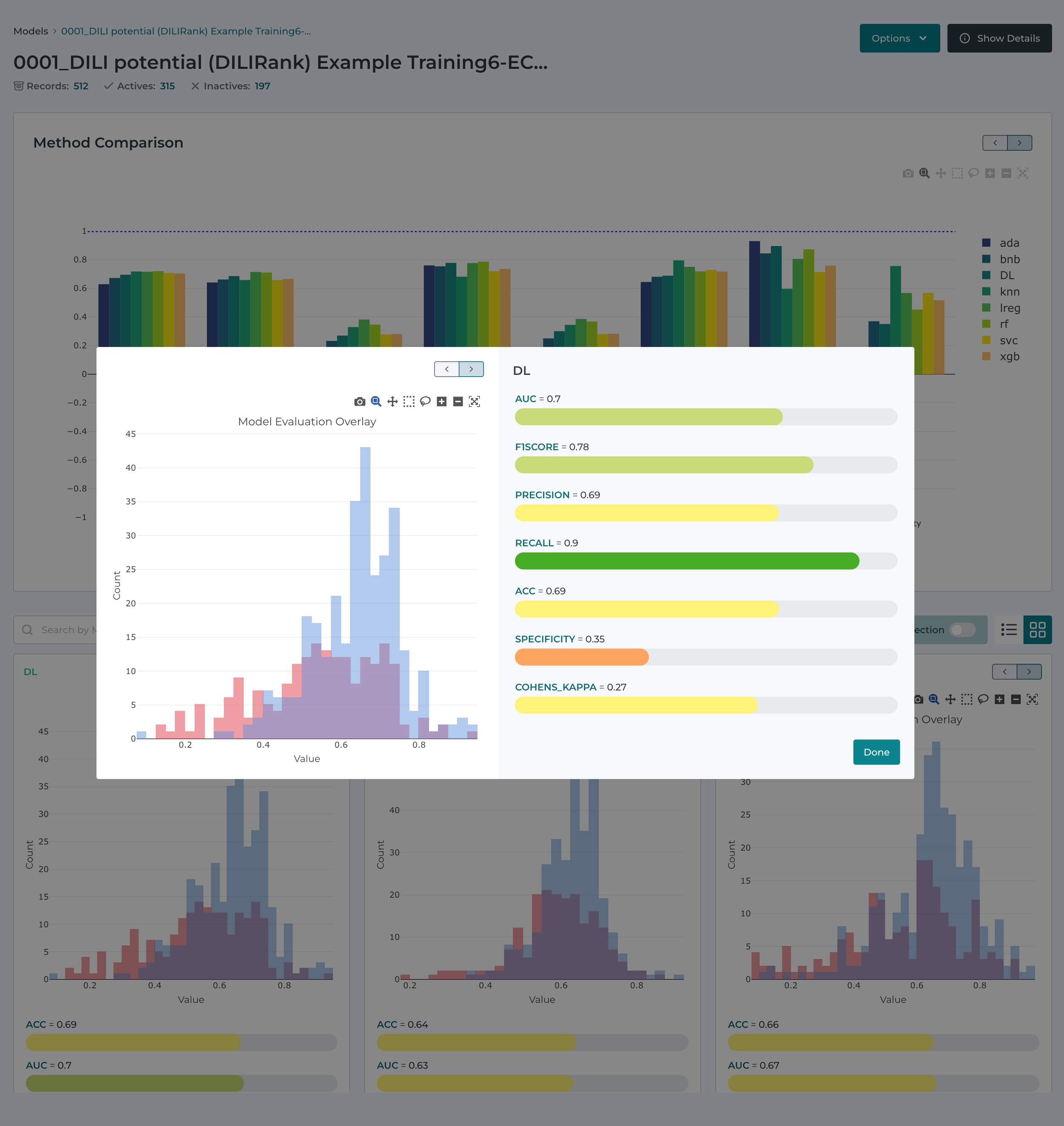This screenshot has height=1126, width=1064.
Task: Select zoom tool on Method Comparison chart
Action: 924,173
